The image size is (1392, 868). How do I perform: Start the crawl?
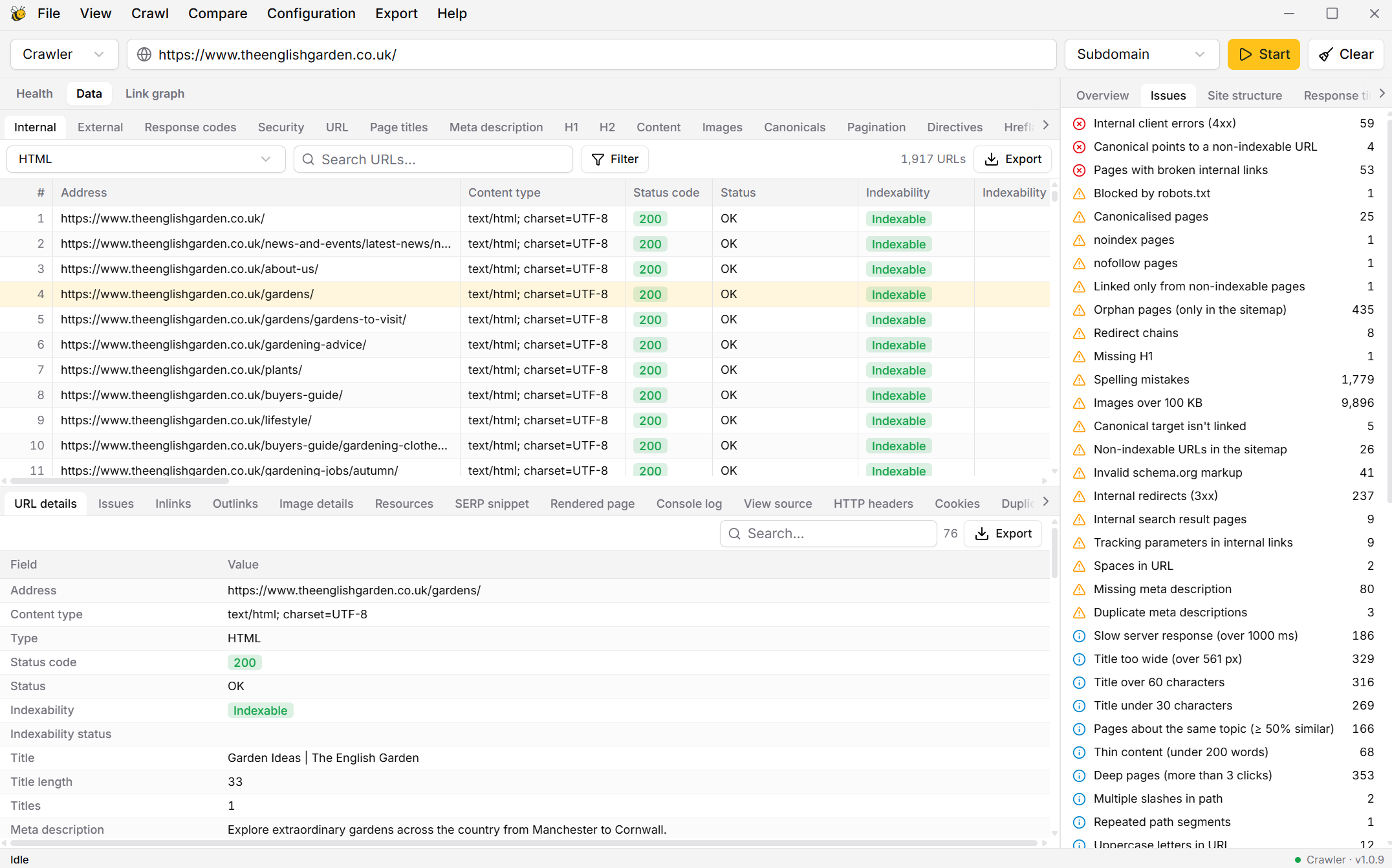pyautogui.click(x=1264, y=54)
